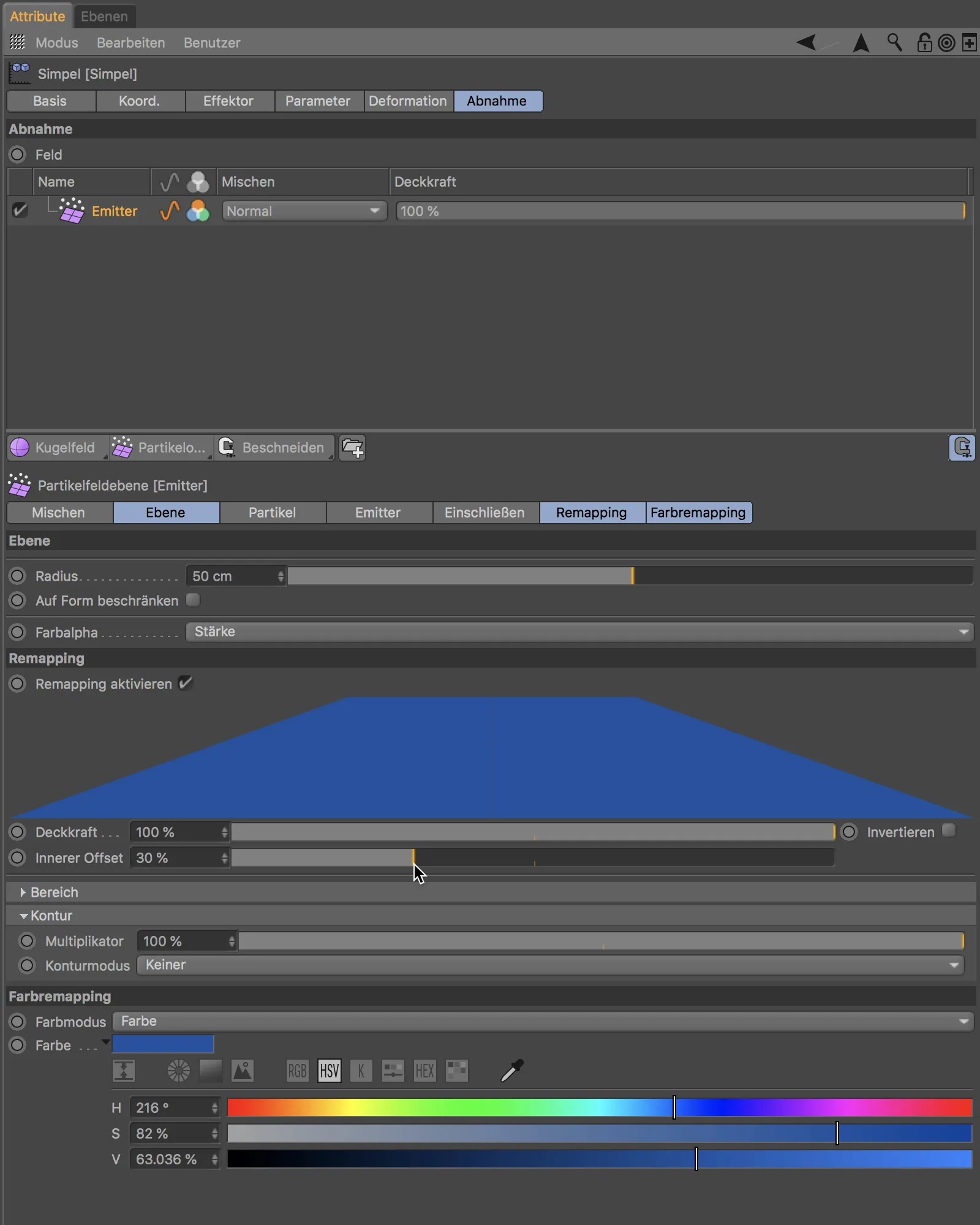Click the Innerer Offset 30 % field
Viewport: 980px width, 1225px height.
pos(176,858)
